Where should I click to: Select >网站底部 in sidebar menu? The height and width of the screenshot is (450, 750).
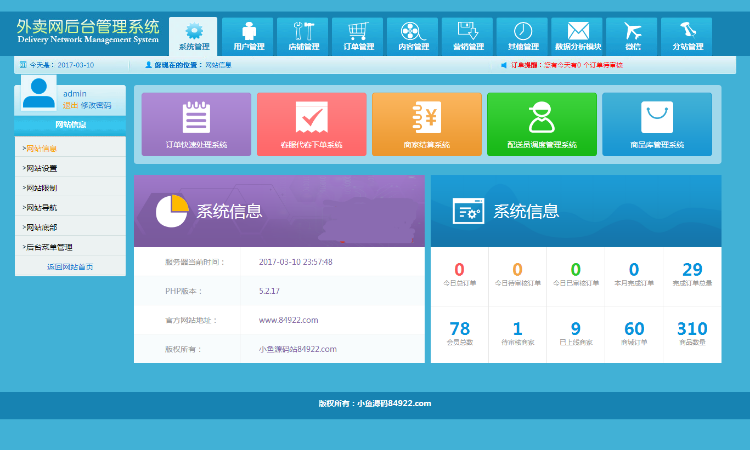click(70, 227)
